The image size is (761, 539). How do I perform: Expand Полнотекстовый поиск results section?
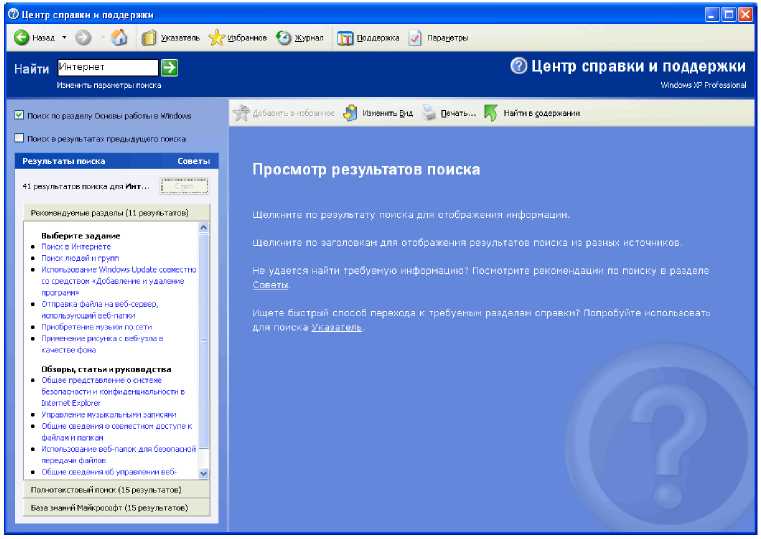(116, 490)
